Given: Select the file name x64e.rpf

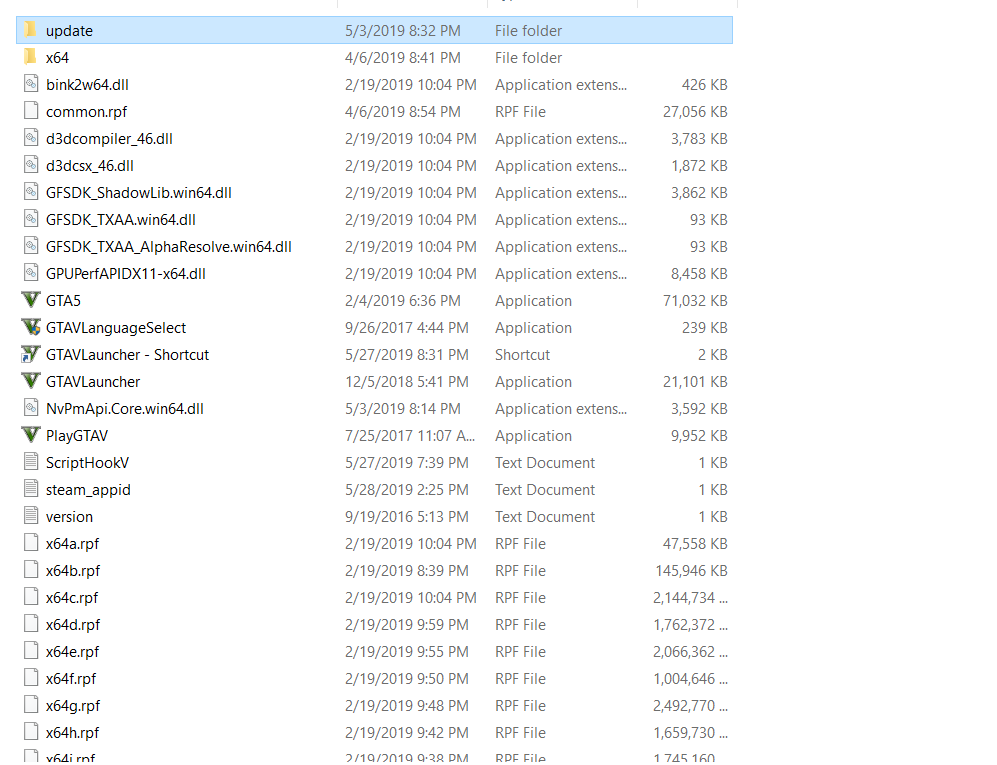Looking at the screenshot, I should point(72,652).
